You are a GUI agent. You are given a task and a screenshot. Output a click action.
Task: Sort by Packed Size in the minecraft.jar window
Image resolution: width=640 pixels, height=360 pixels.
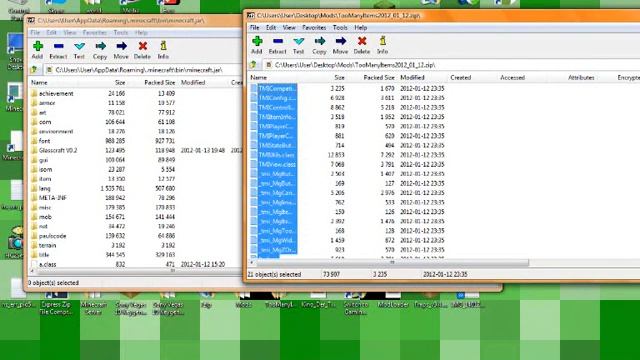pyautogui.click(x=160, y=82)
